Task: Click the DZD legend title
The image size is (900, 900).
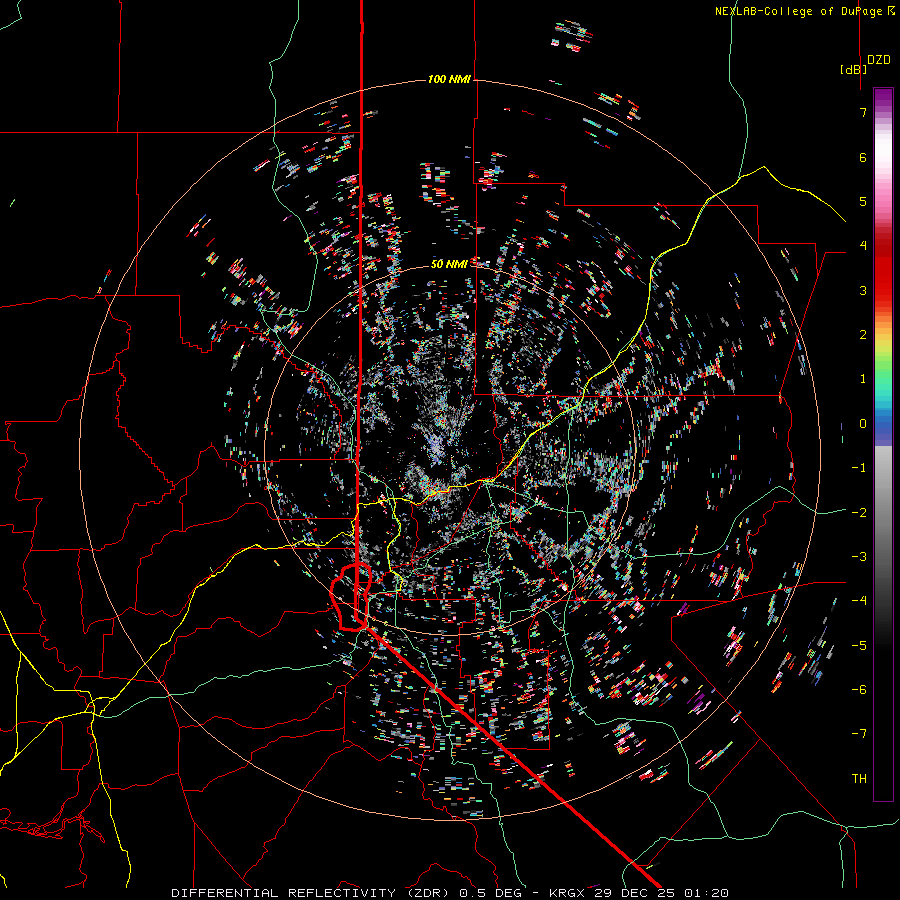Action: (x=879, y=60)
